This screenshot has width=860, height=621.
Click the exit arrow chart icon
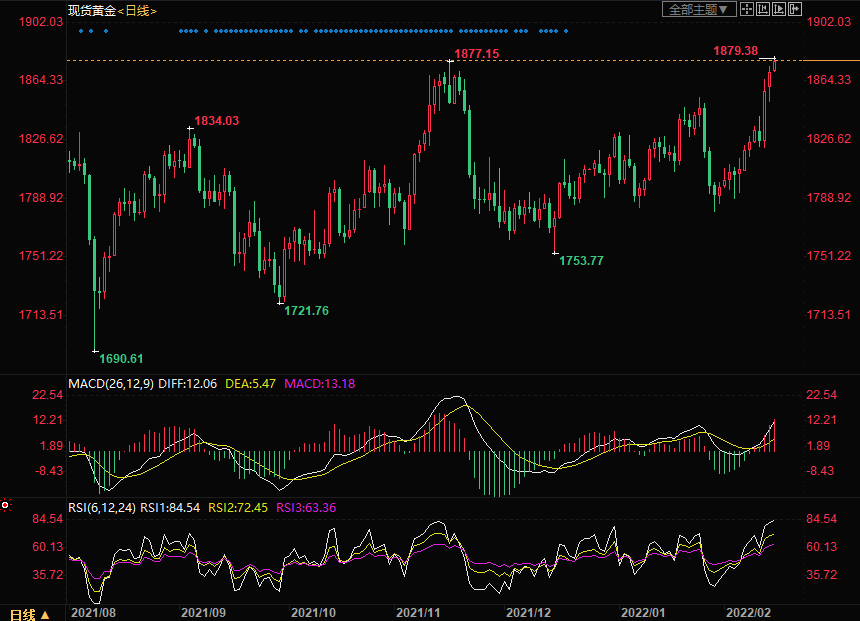(x=795, y=9)
